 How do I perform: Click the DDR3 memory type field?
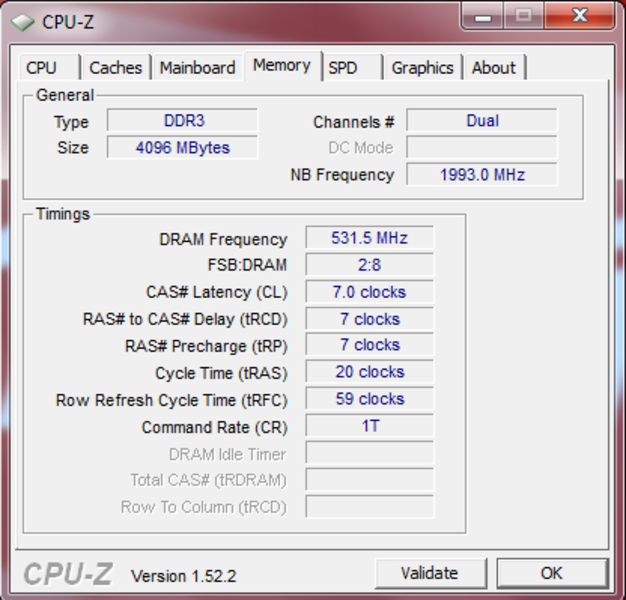click(x=182, y=120)
